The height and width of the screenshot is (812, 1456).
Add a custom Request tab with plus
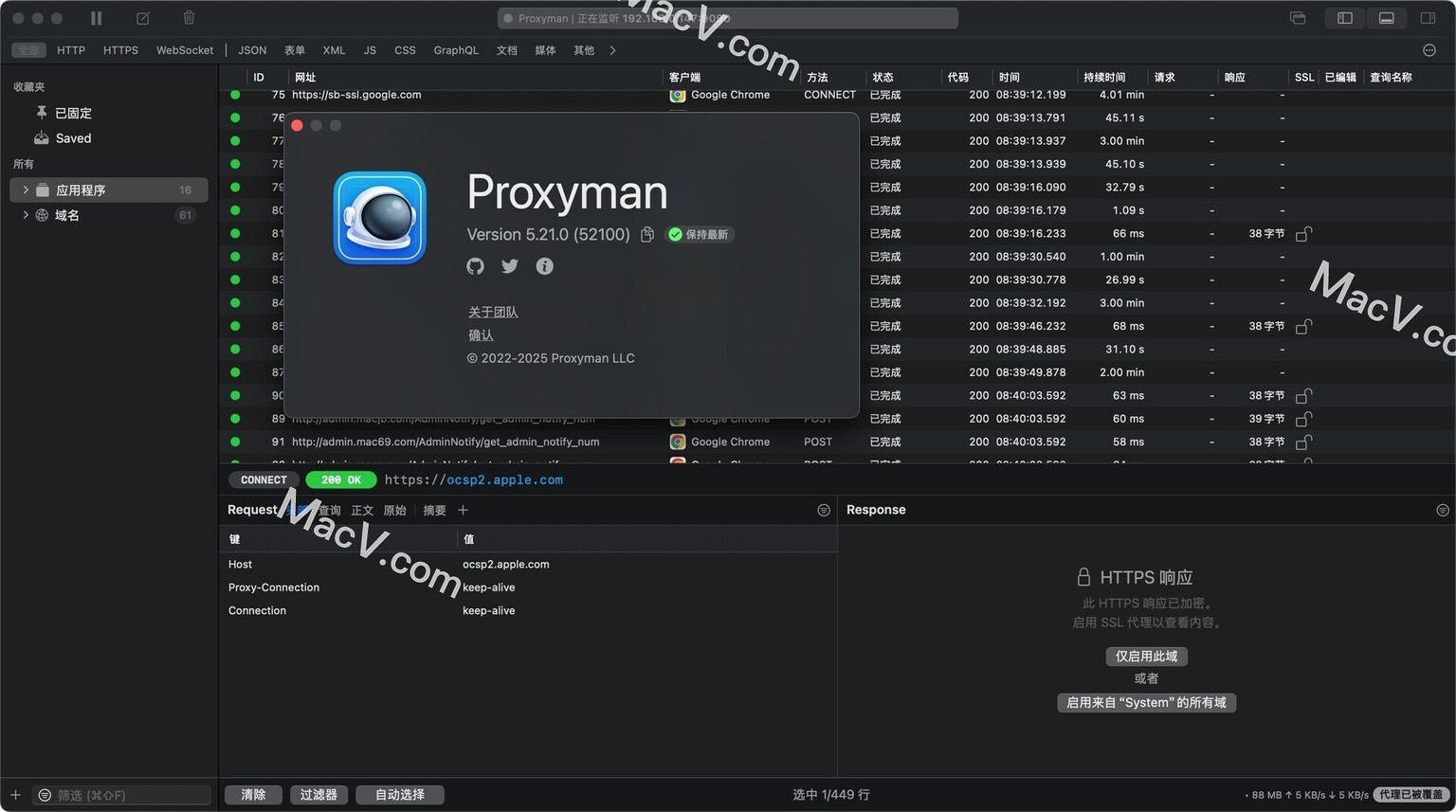click(x=463, y=511)
